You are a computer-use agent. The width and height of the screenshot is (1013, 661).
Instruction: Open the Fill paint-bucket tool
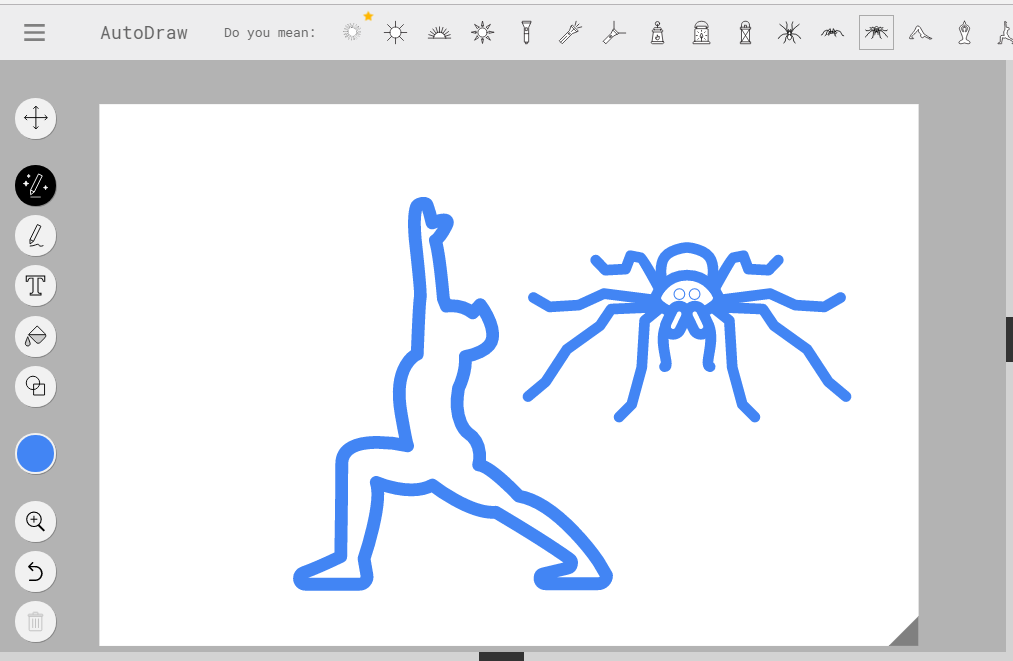pos(35,336)
